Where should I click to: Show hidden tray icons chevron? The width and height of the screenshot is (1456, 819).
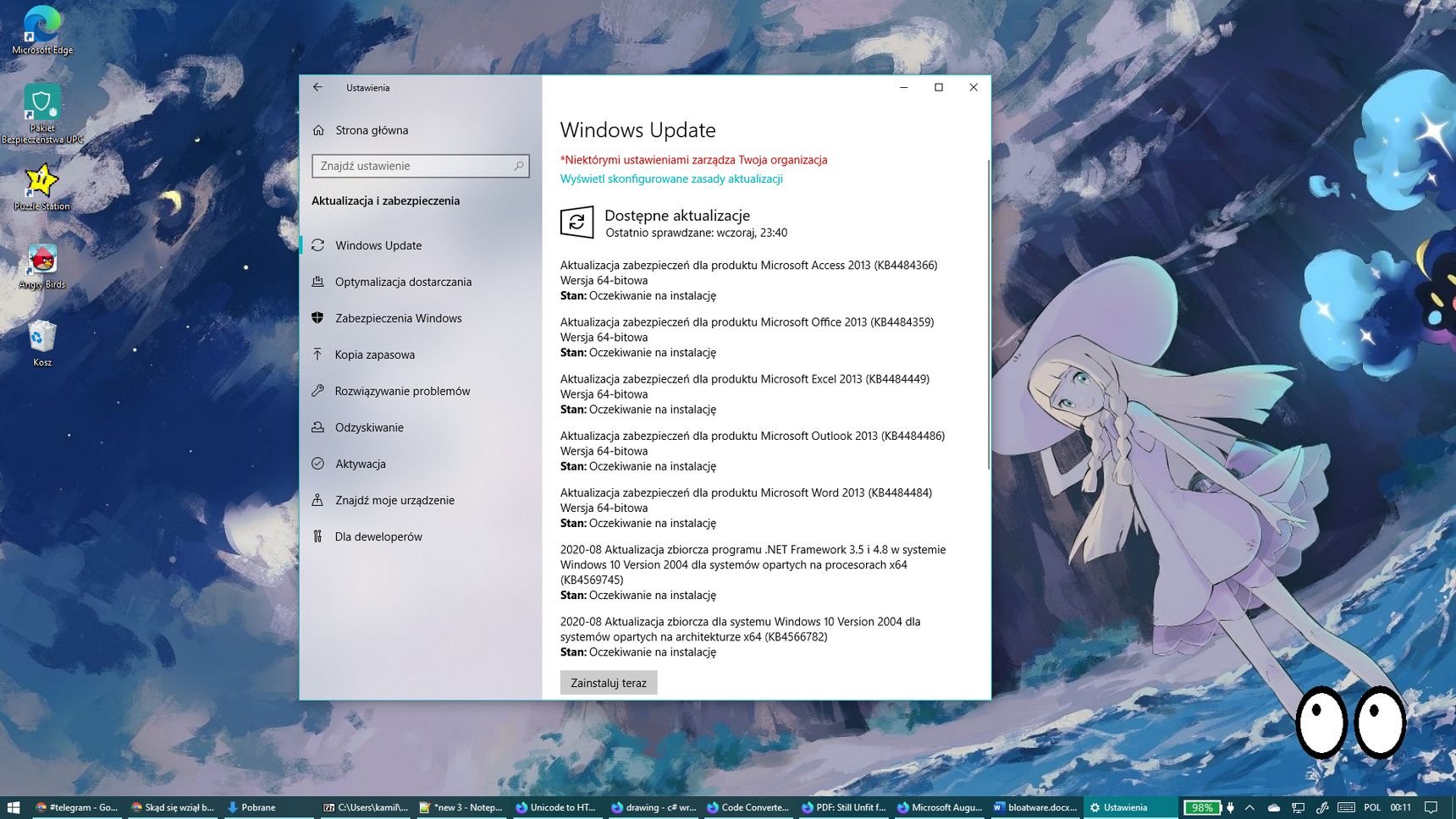[1249, 807]
